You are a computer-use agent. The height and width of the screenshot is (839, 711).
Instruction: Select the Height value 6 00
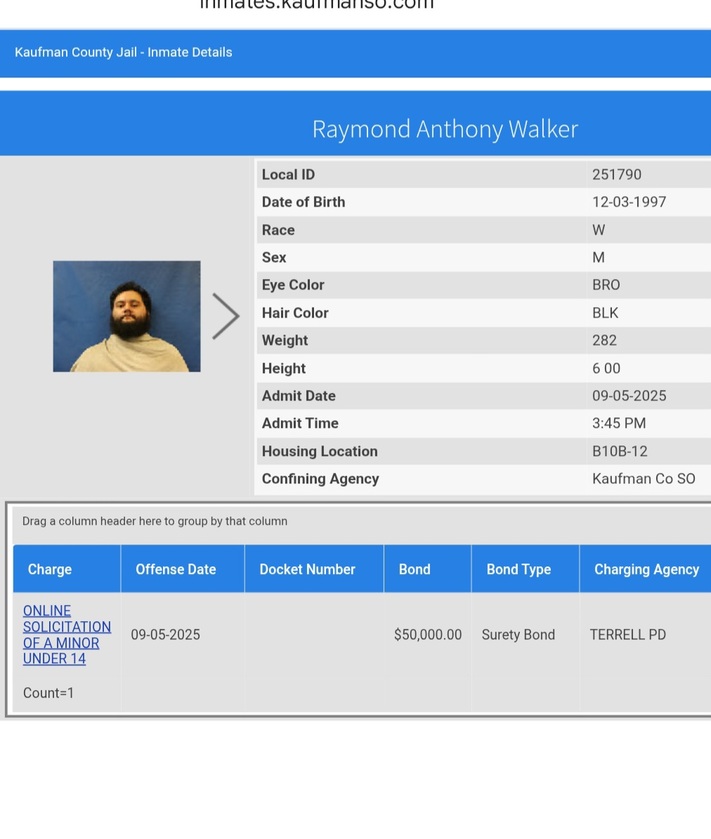click(606, 368)
